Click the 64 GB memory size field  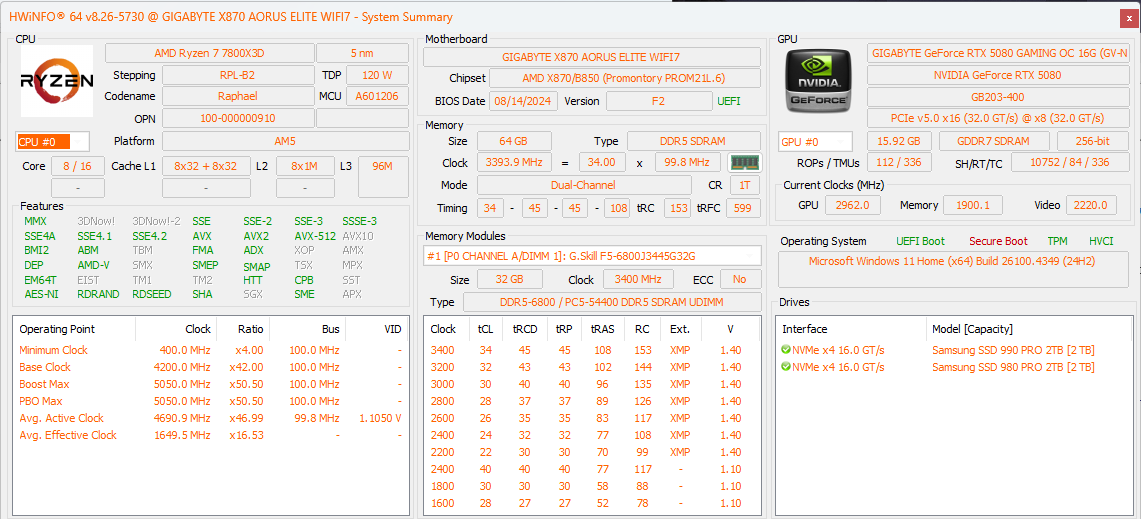pyautogui.click(x=514, y=141)
